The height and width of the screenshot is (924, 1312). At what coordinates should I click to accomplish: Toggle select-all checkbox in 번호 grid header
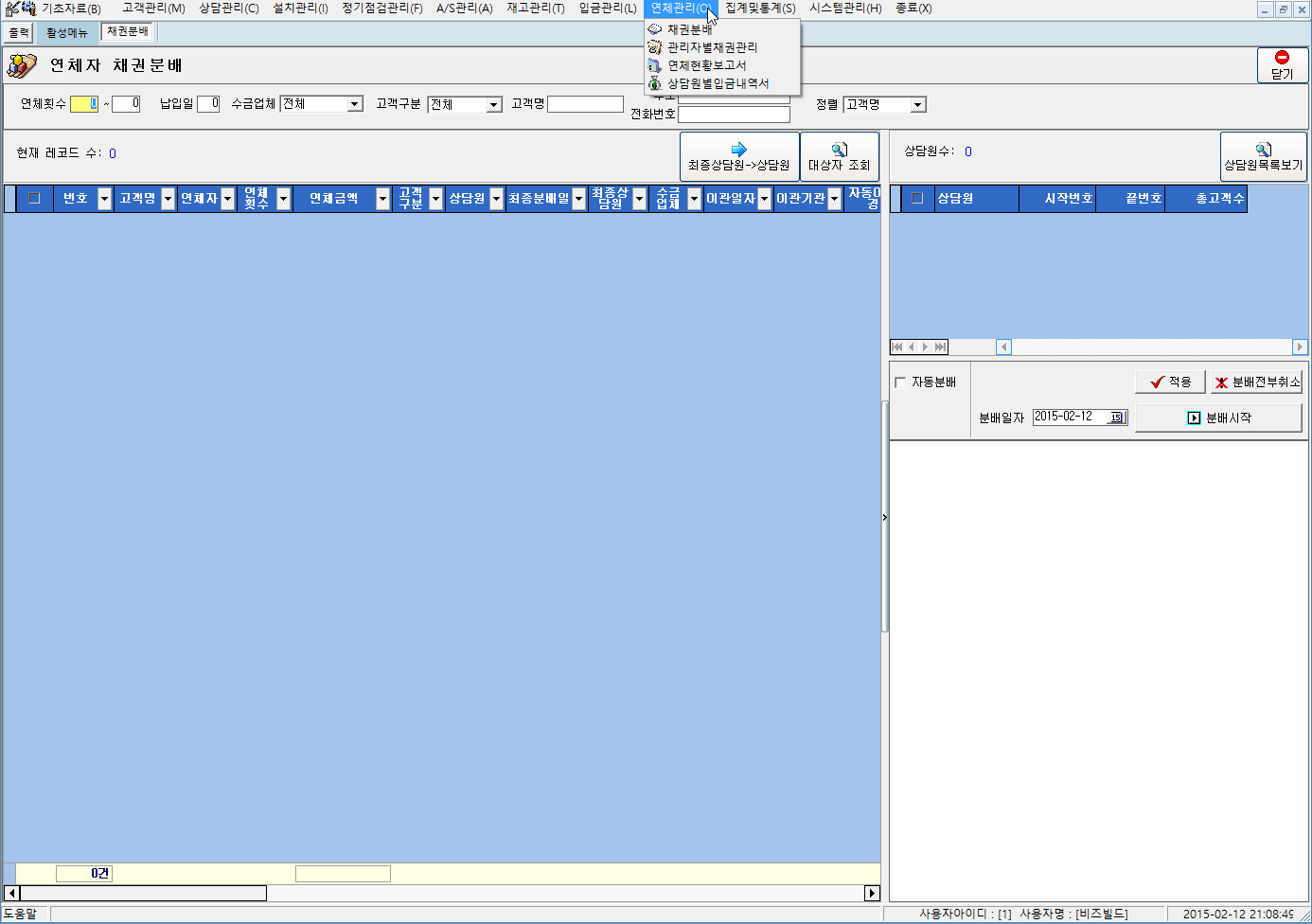[x=34, y=198]
